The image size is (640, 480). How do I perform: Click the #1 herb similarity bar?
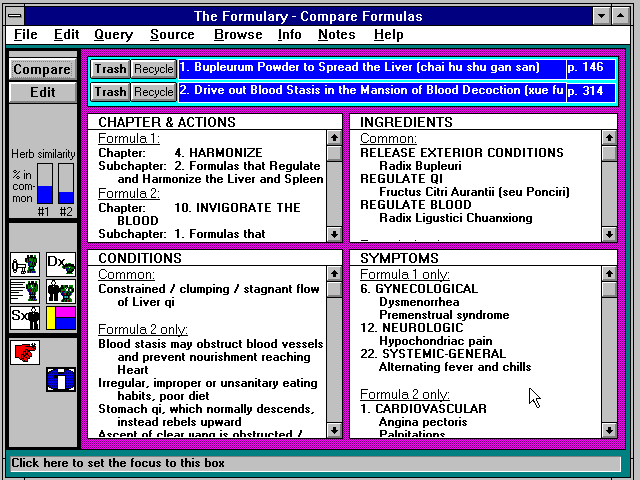[44, 184]
